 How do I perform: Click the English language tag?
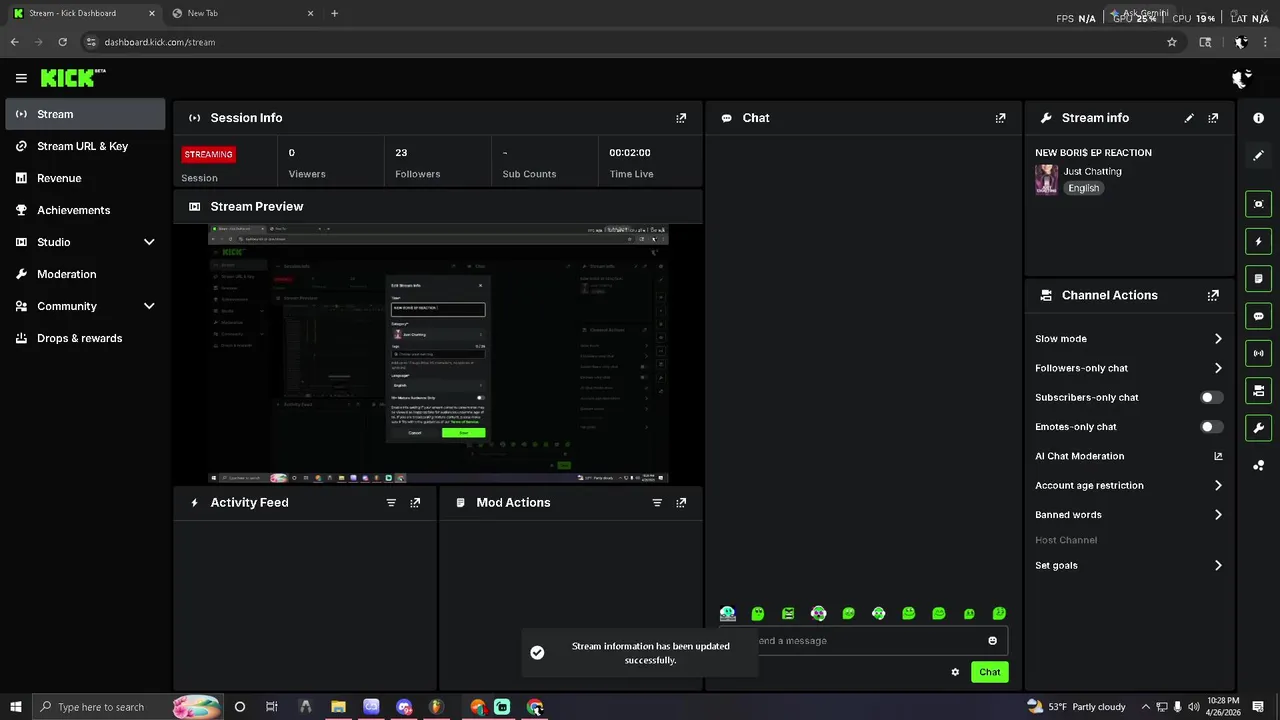(x=1083, y=188)
